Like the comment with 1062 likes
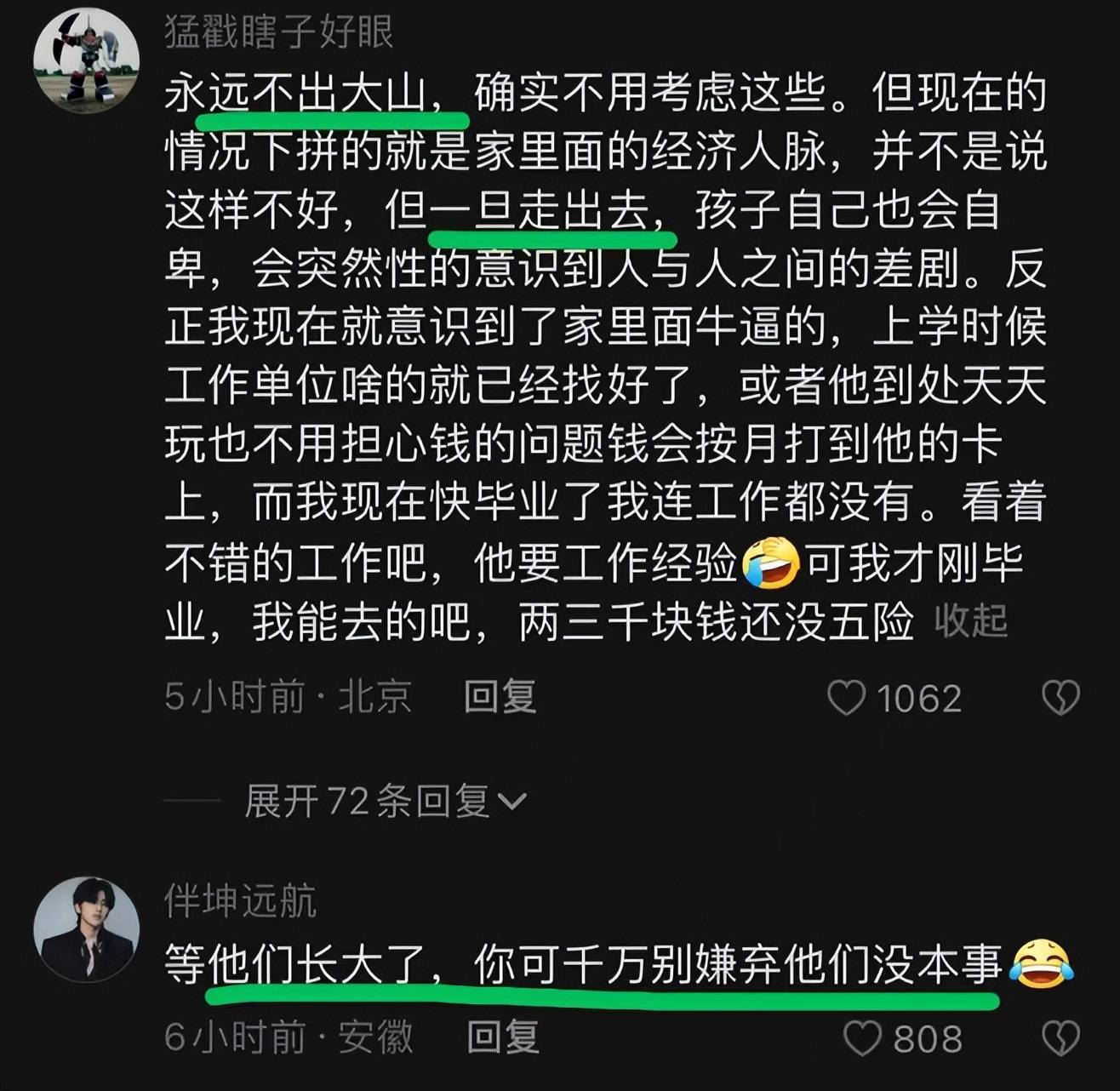 tap(846, 698)
